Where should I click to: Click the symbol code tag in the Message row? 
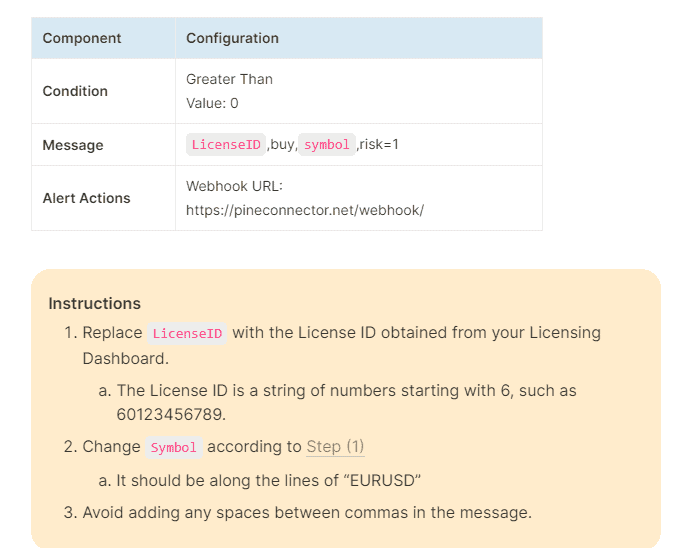tap(327, 145)
